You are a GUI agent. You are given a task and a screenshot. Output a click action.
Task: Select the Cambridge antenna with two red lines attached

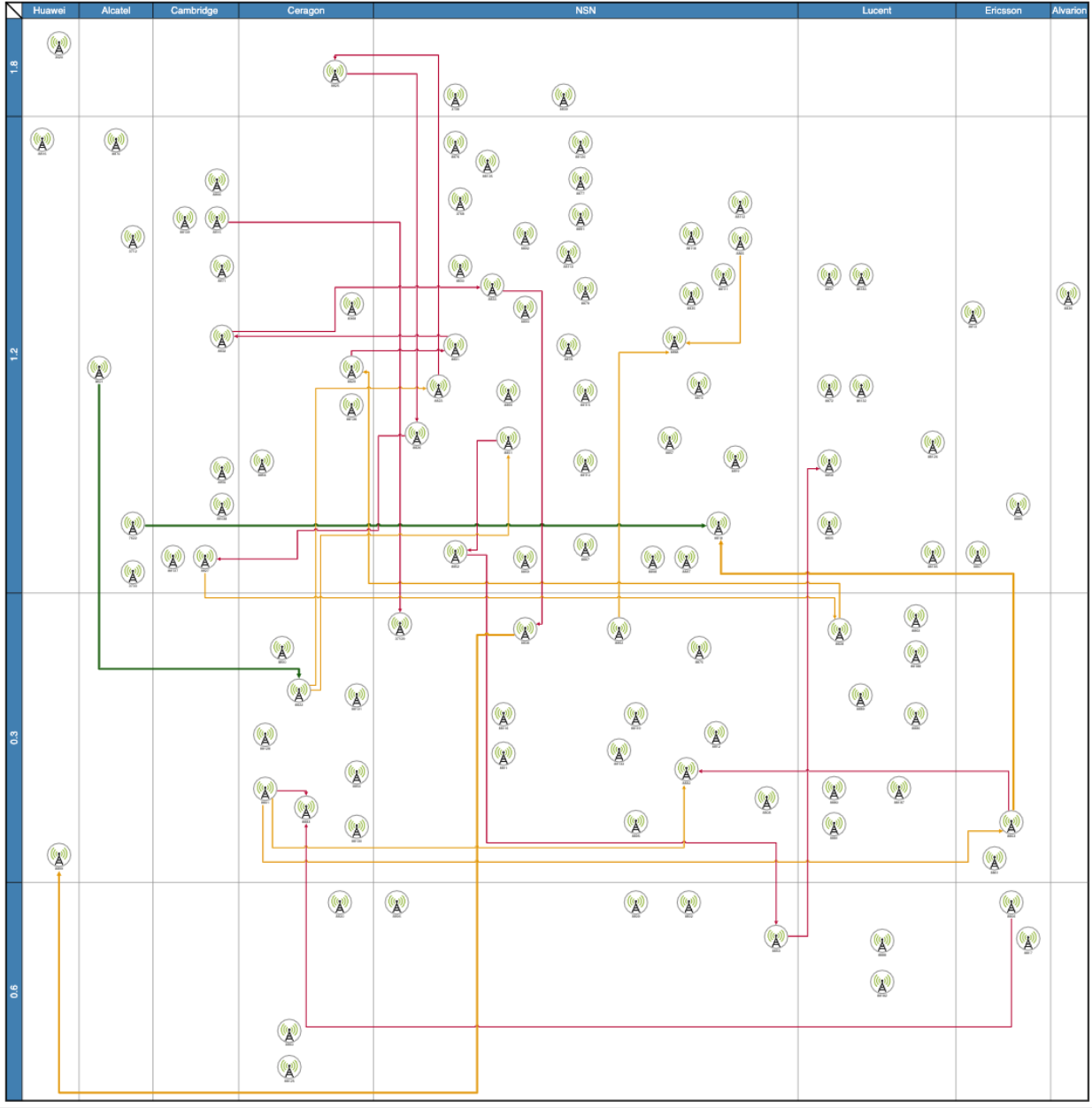tap(221, 337)
